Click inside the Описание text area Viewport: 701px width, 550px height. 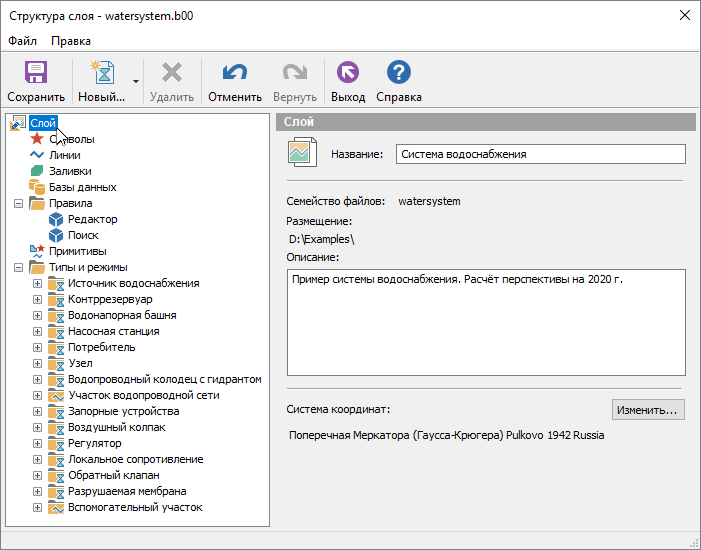[x=484, y=320]
